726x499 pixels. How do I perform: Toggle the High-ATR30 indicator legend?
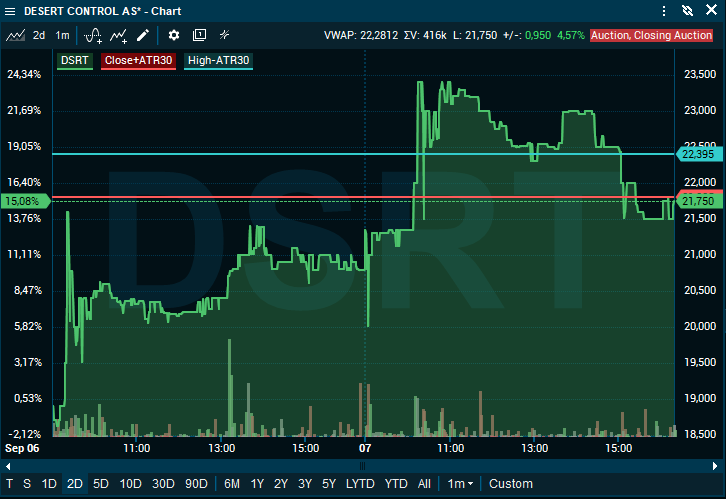[x=219, y=60]
